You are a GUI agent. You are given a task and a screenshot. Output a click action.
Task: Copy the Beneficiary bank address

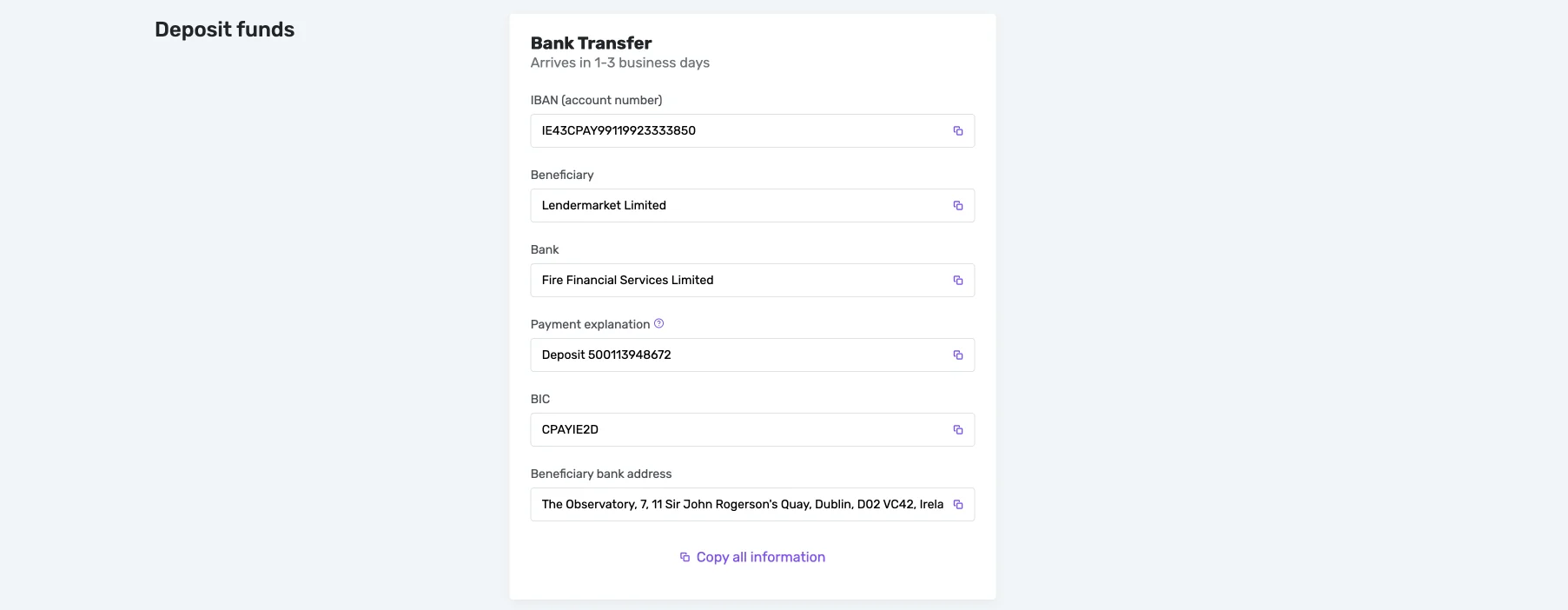pyautogui.click(x=958, y=505)
